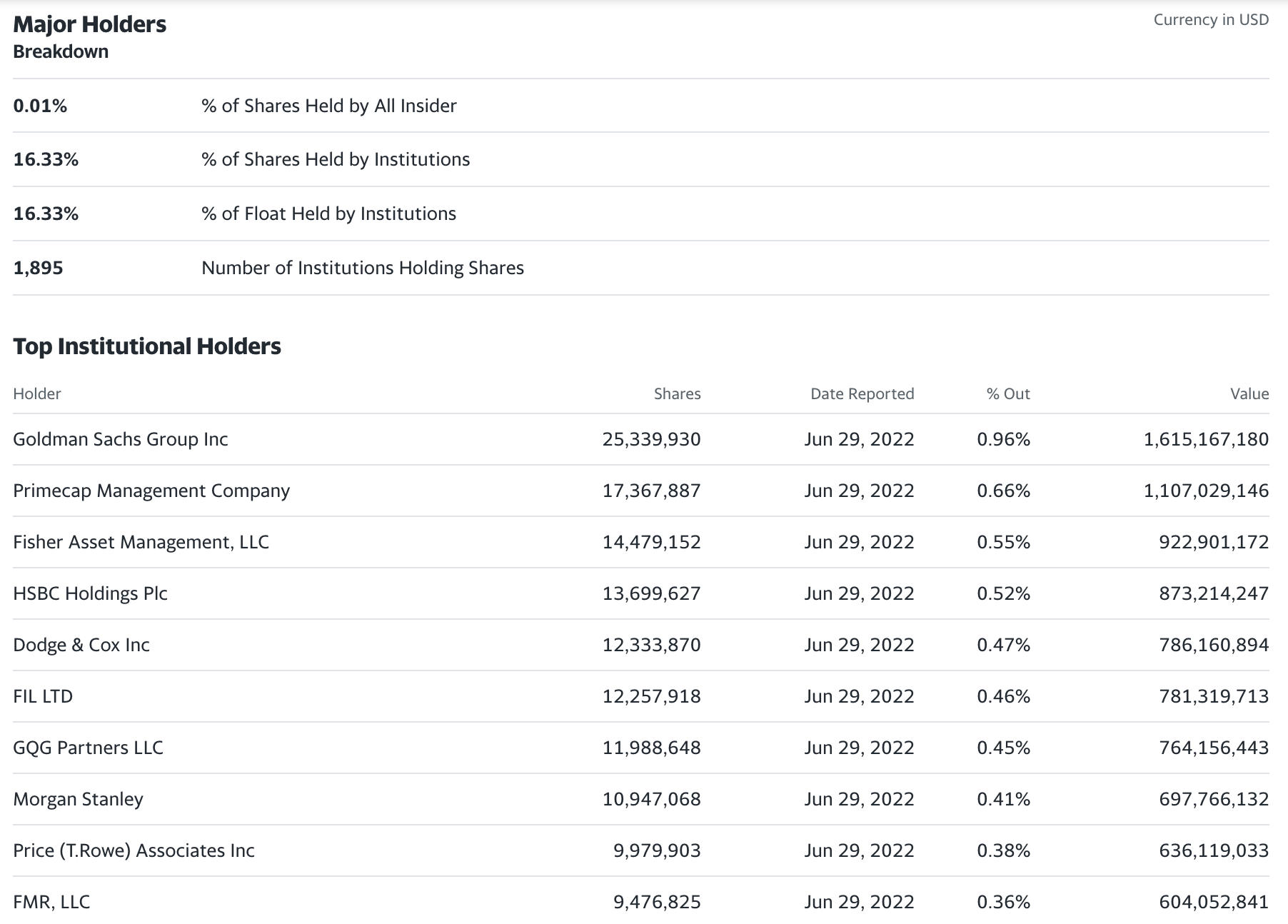Click FIL LTD 0.46% out

(x=1004, y=696)
